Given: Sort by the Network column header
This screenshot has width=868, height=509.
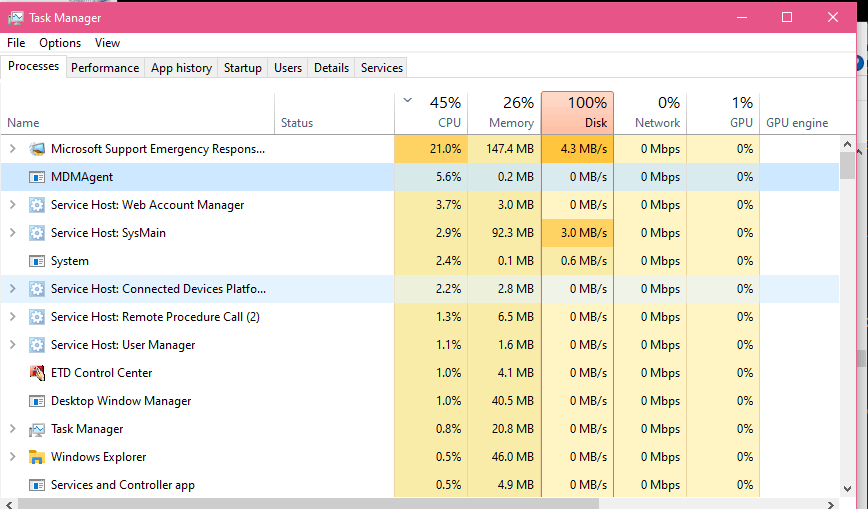Looking at the screenshot, I should coord(650,114).
